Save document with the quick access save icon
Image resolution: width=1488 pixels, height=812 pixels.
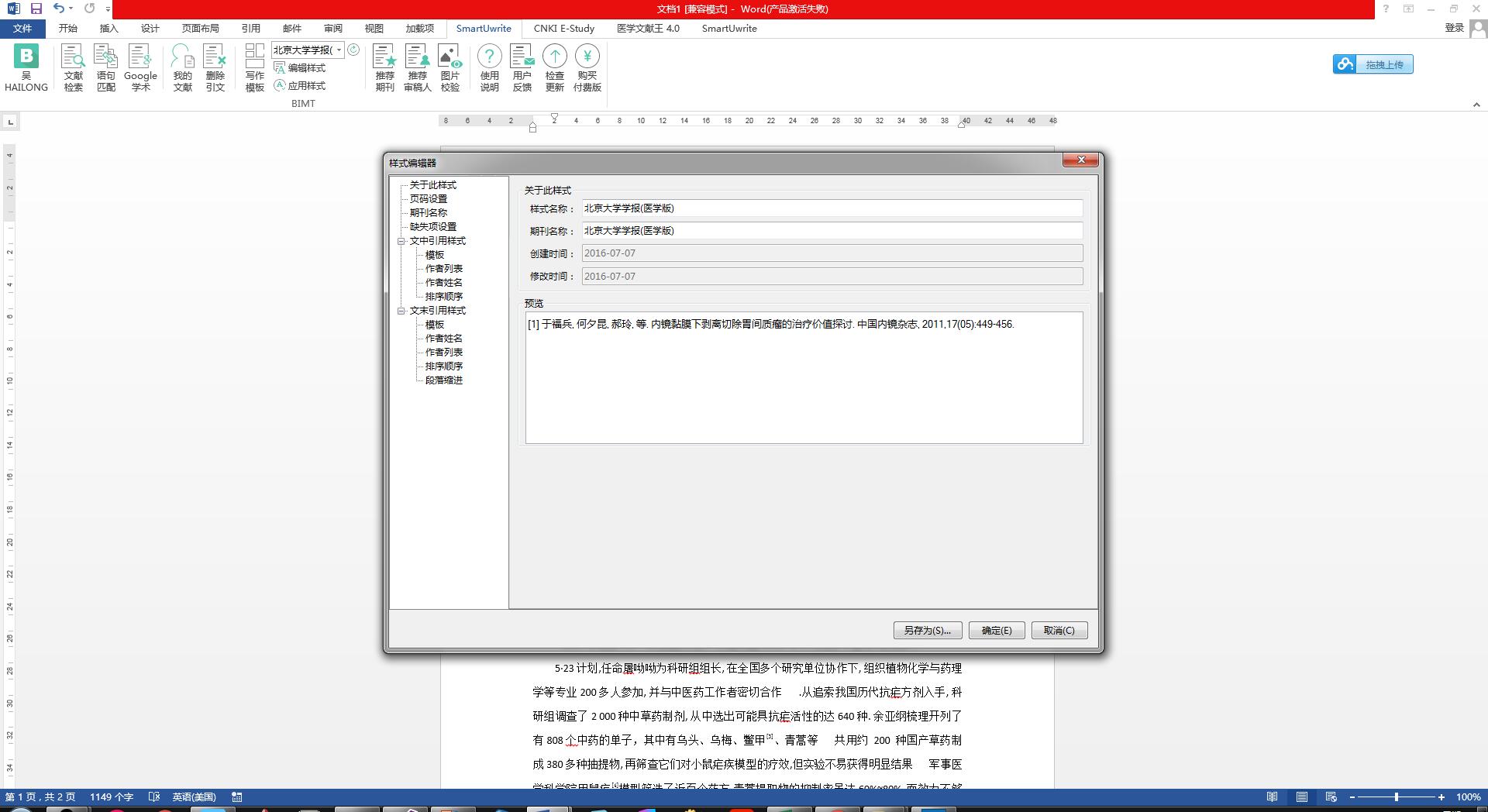click(x=36, y=9)
